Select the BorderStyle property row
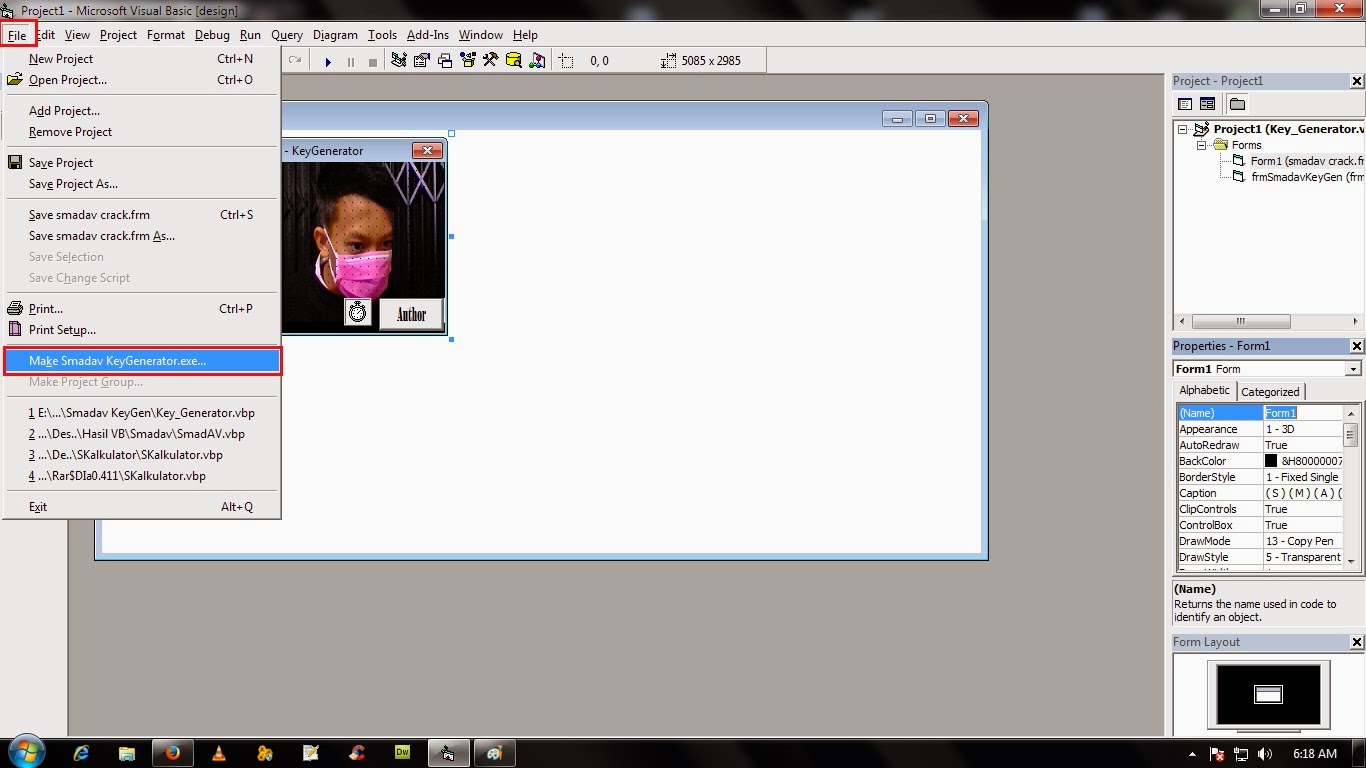This screenshot has width=1366, height=768. [x=1259, y=477]
